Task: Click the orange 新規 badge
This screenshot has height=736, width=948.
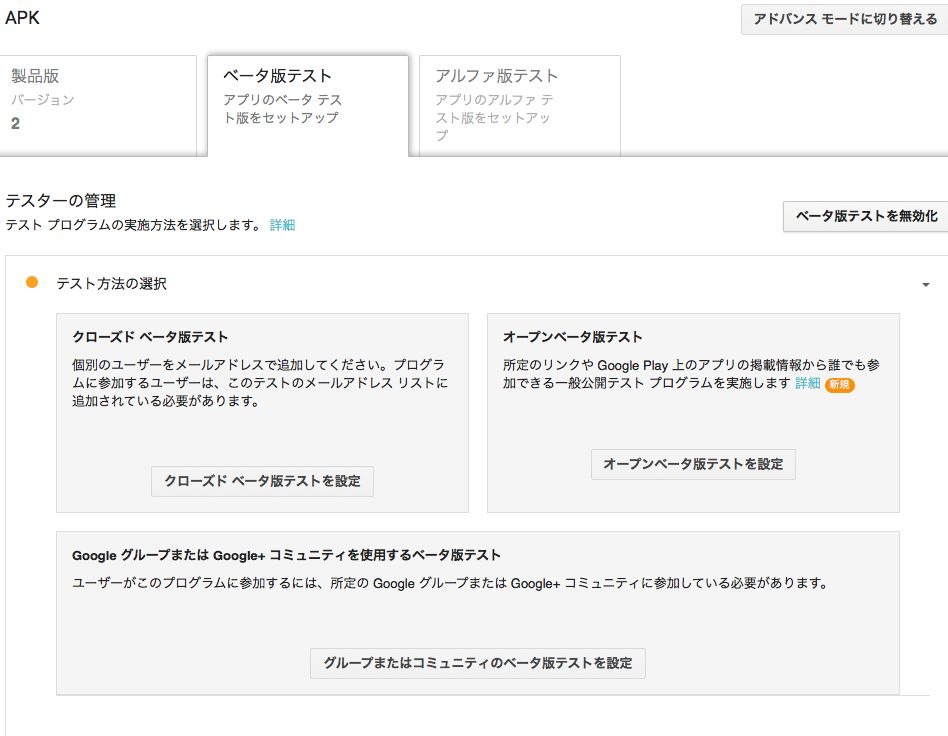Action: pos(839,385)
